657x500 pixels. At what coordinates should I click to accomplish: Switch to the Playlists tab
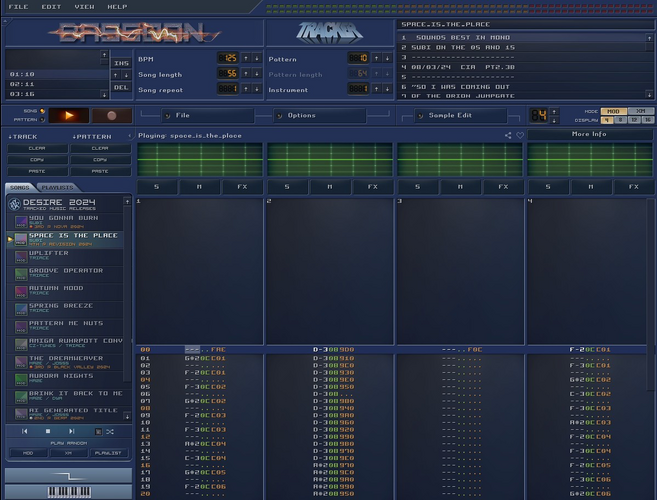click(57, 187)
